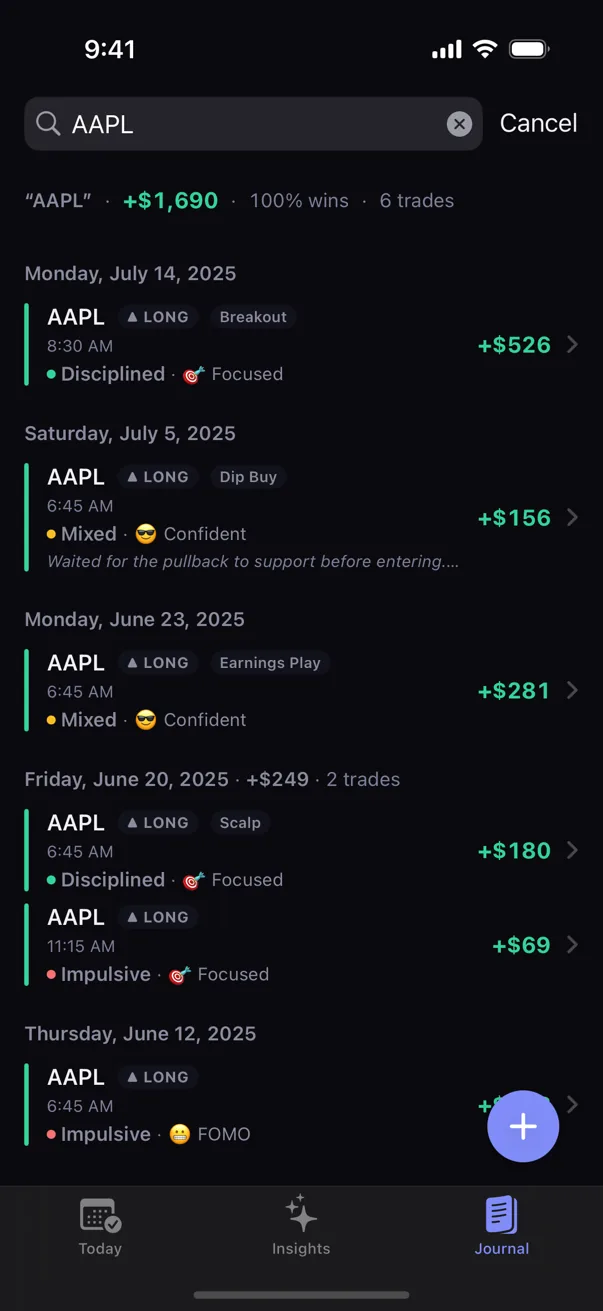This screenshot has width=603, height=1311.
Task: Tap the Focused target emoji on 11:15 AM trade
Action: pos(180,975)
